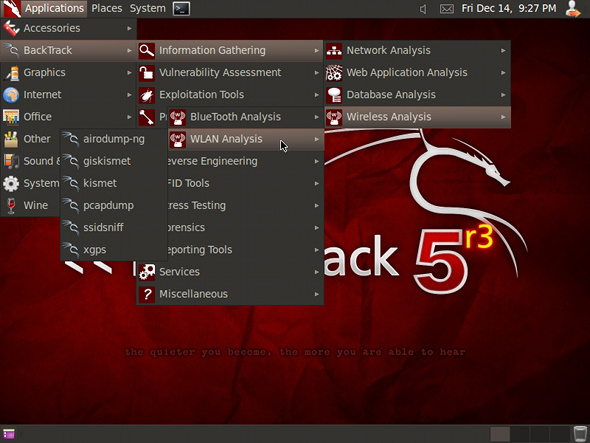
Task: Click the Web Application Analysis icon
Action: pos(334,73)
